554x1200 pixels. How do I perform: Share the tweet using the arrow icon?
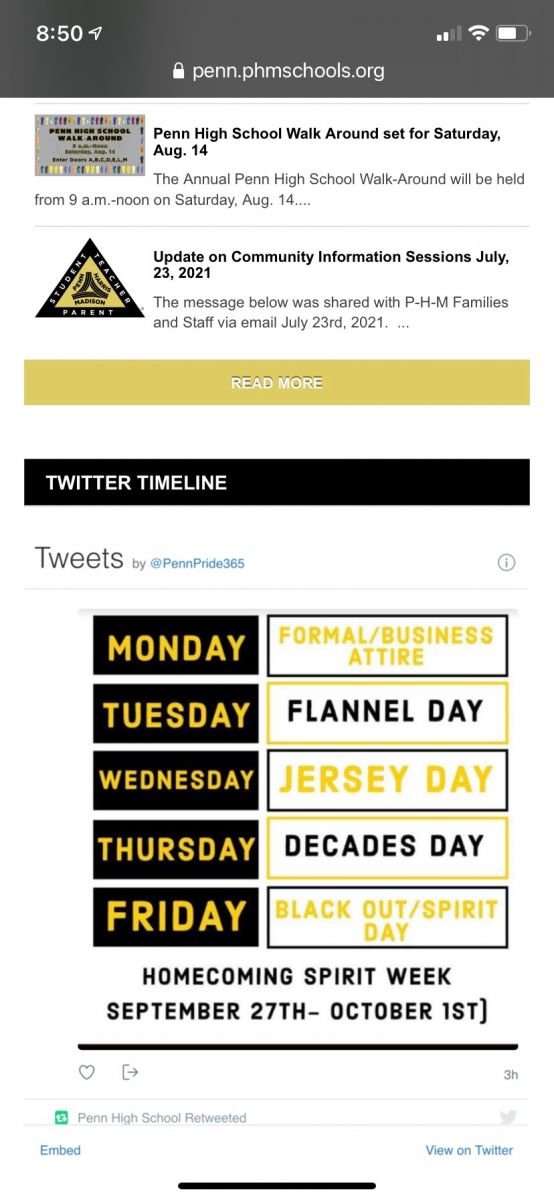129,1072
